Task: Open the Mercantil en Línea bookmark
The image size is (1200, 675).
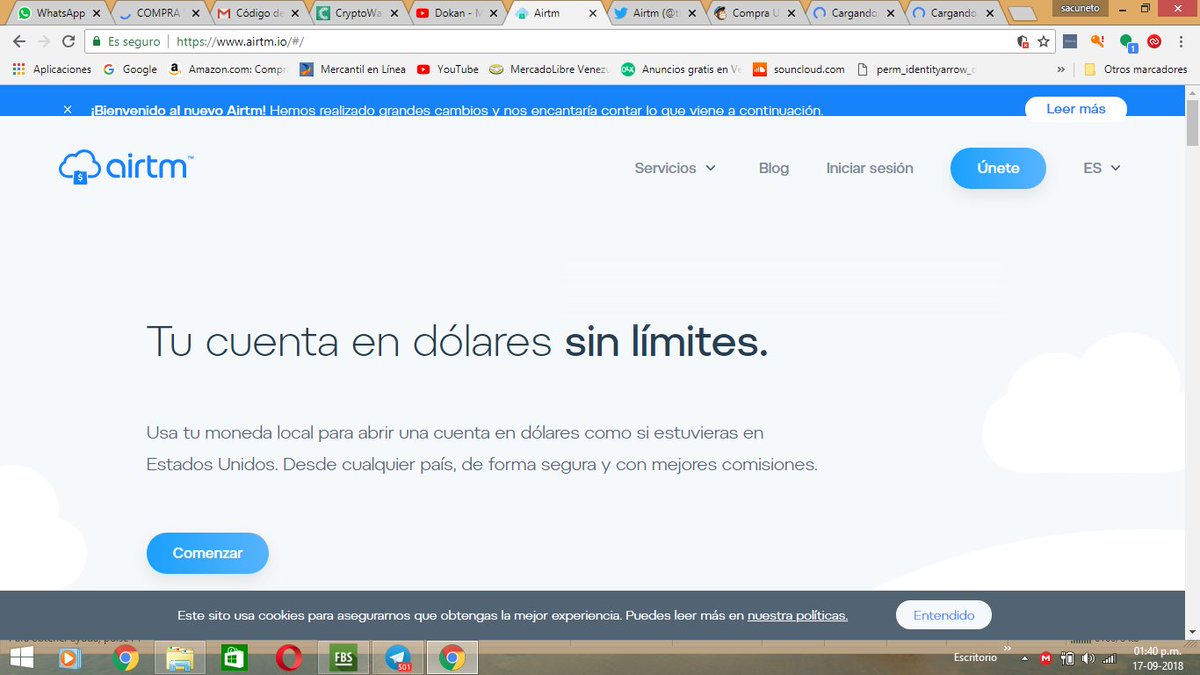Action: (x=352, y=70)
